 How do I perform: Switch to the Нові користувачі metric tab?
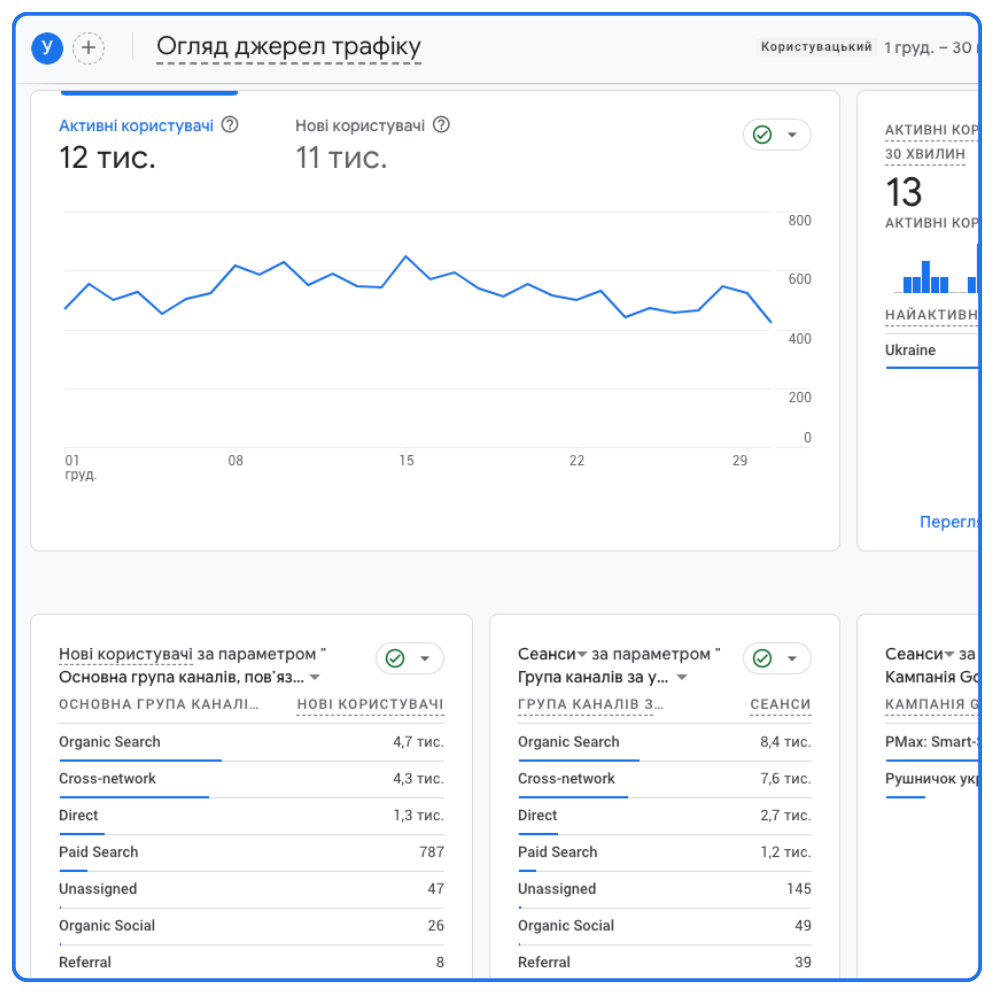point(360,126)
